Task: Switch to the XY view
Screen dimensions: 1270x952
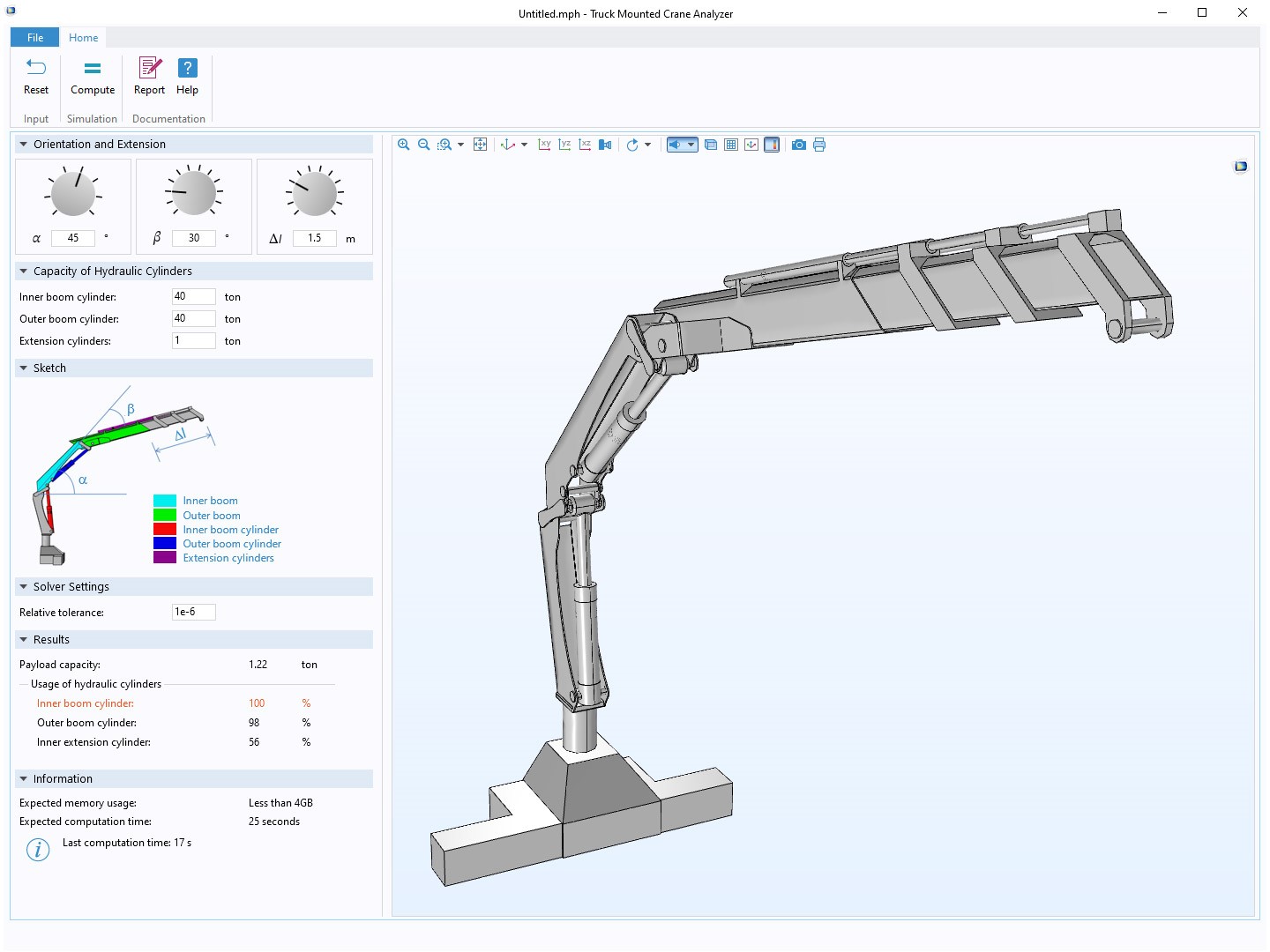Action: 544,145
